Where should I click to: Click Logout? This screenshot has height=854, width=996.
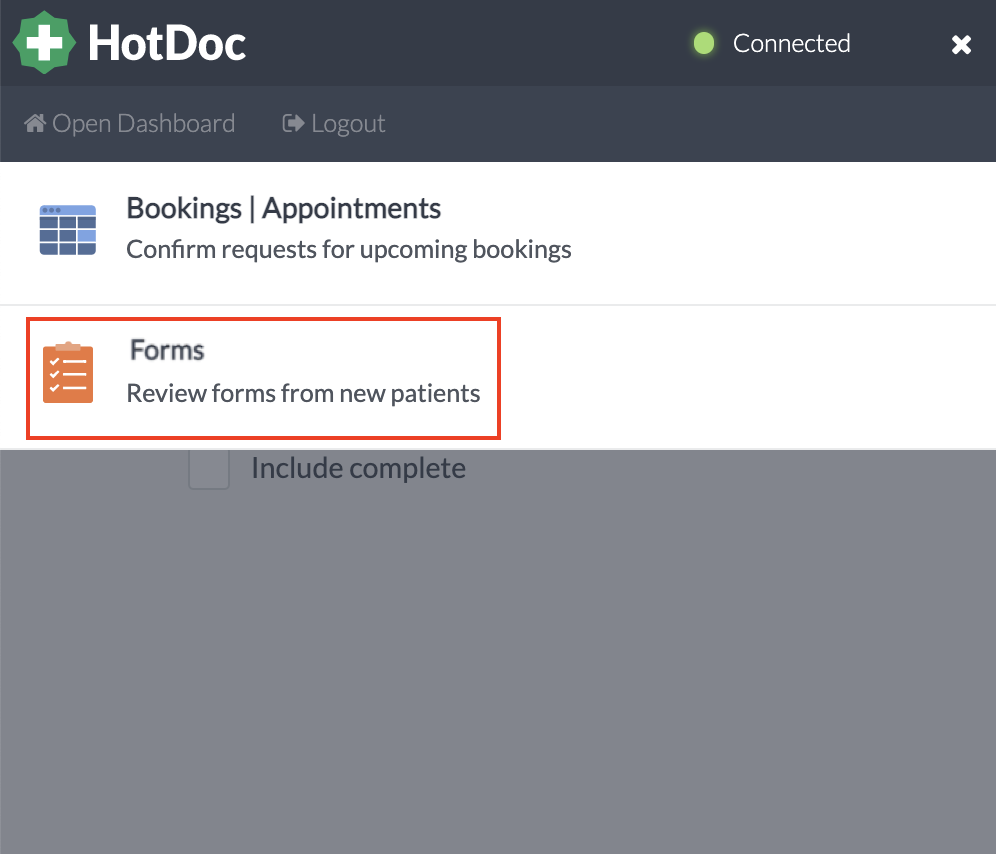click(x=347, y=122)
